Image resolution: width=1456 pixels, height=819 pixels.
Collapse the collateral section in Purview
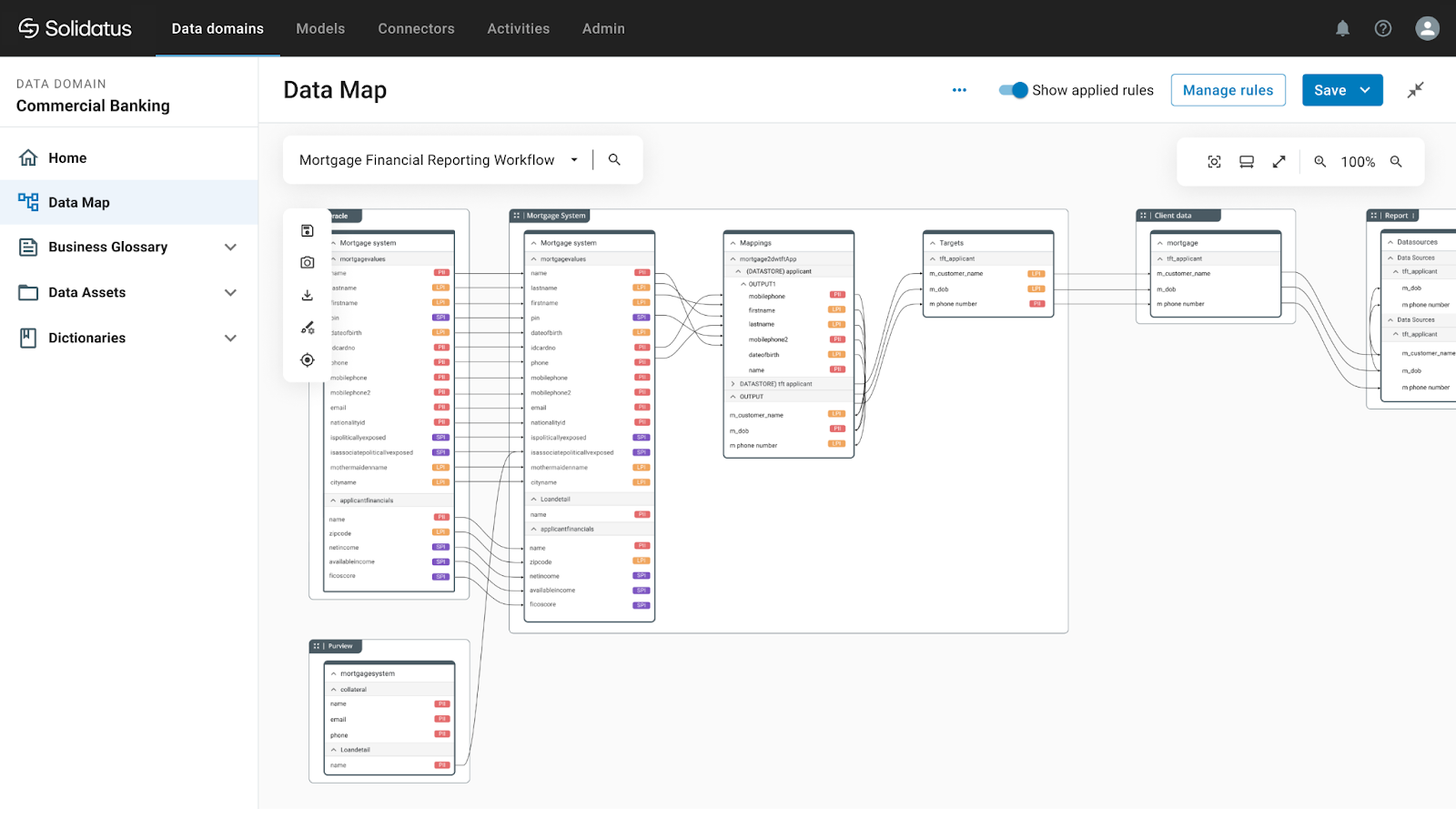point(334,690)
